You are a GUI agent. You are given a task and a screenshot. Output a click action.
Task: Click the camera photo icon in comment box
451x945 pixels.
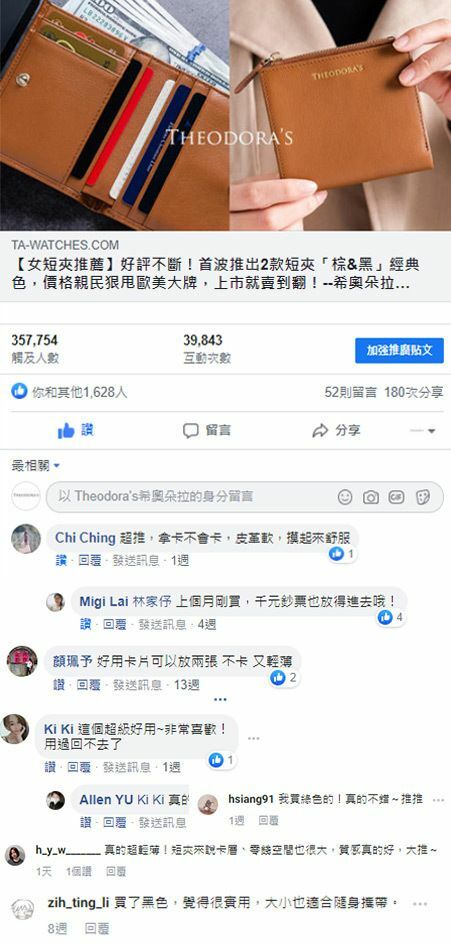click(371, 497)
